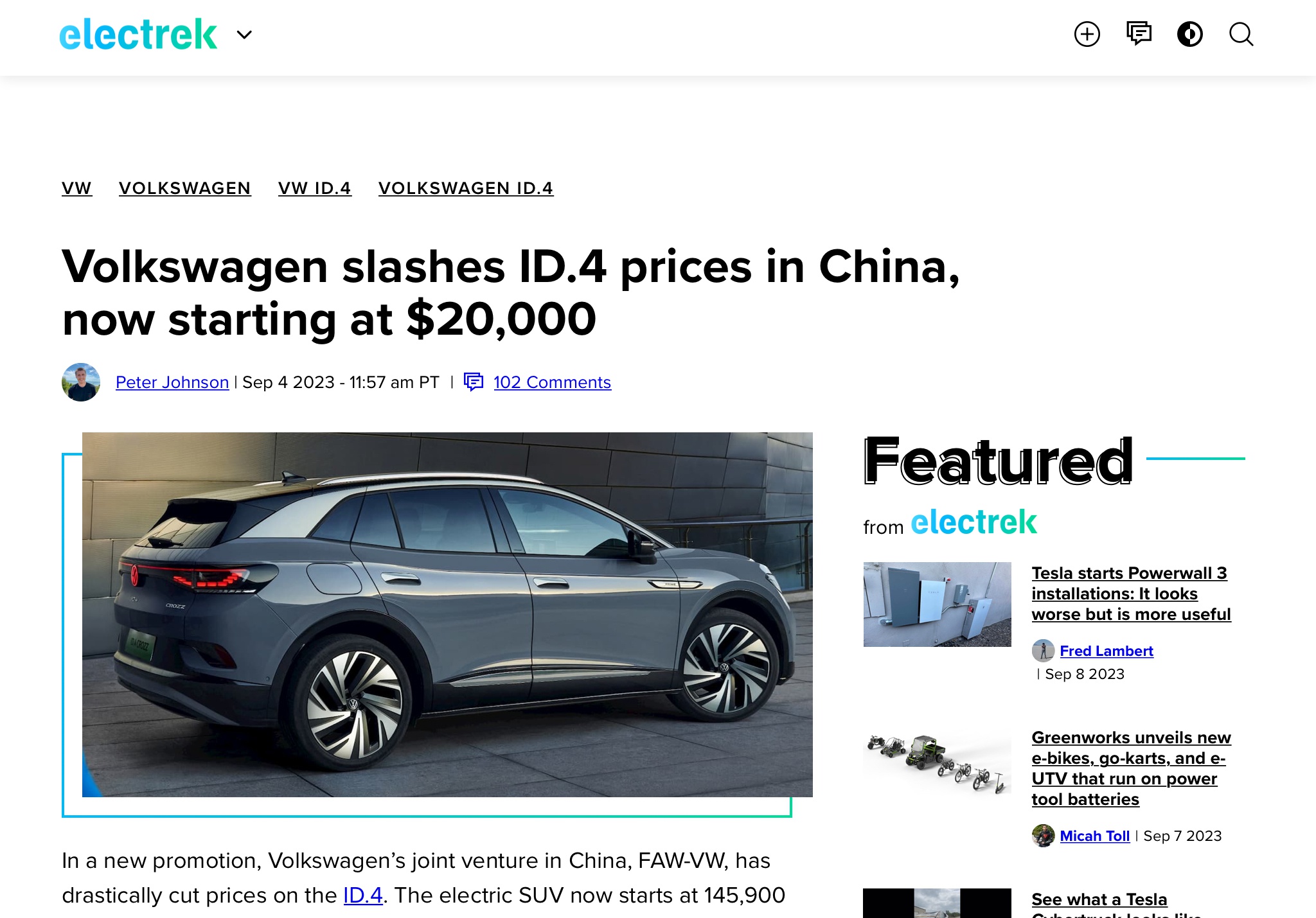Open the 102 Comments link
Screen dimensions: 1316x918
552,382
